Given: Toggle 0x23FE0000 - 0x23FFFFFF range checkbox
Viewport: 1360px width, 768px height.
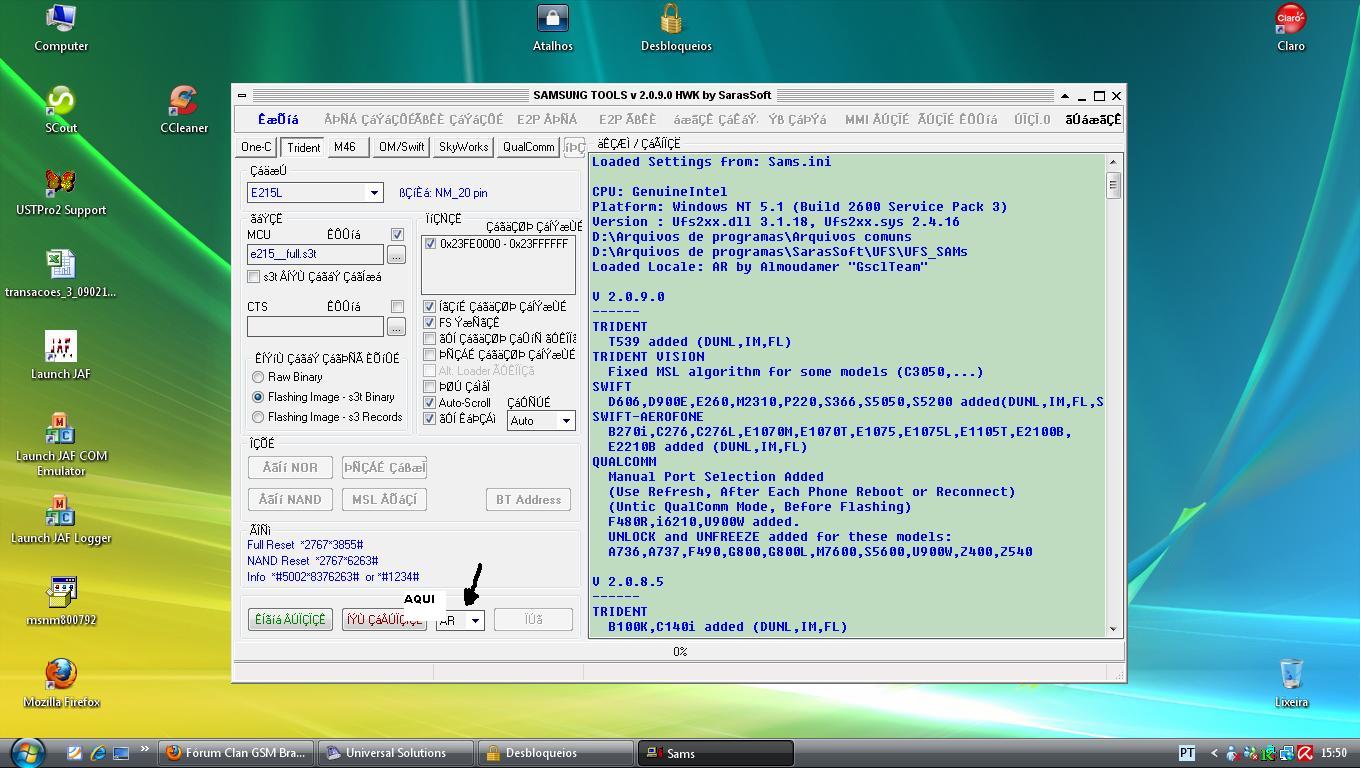Looking at the screenshot, I should tap(430, 244).
